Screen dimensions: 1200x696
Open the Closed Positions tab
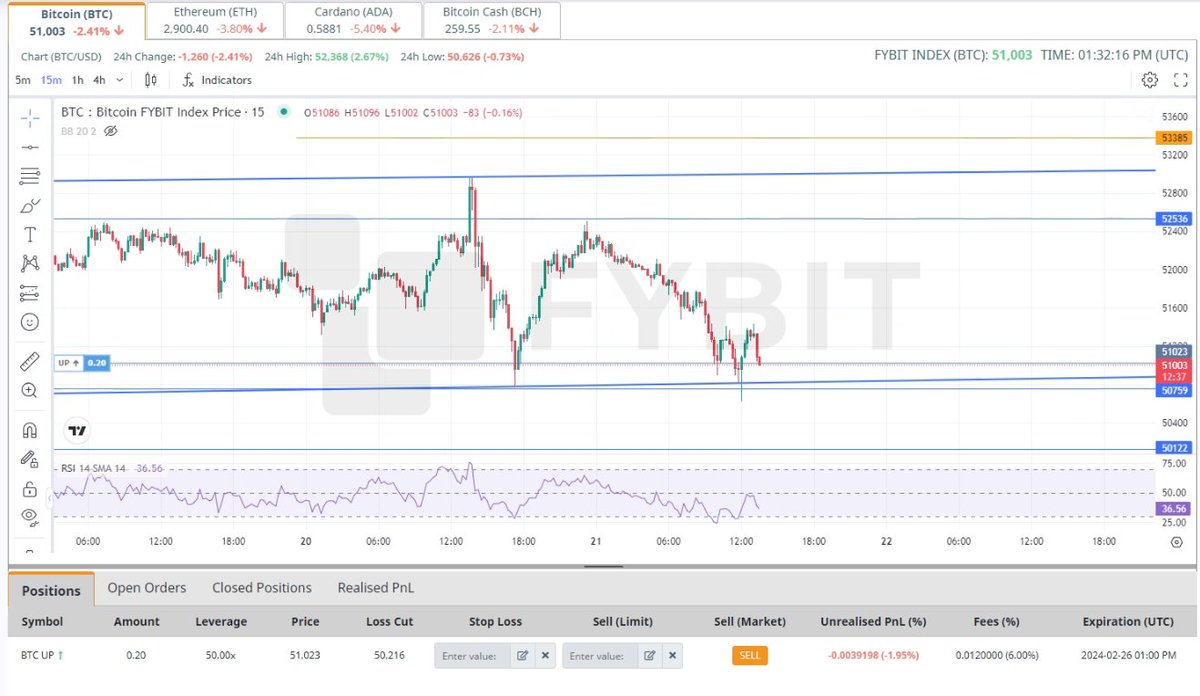tap(262, 588)
